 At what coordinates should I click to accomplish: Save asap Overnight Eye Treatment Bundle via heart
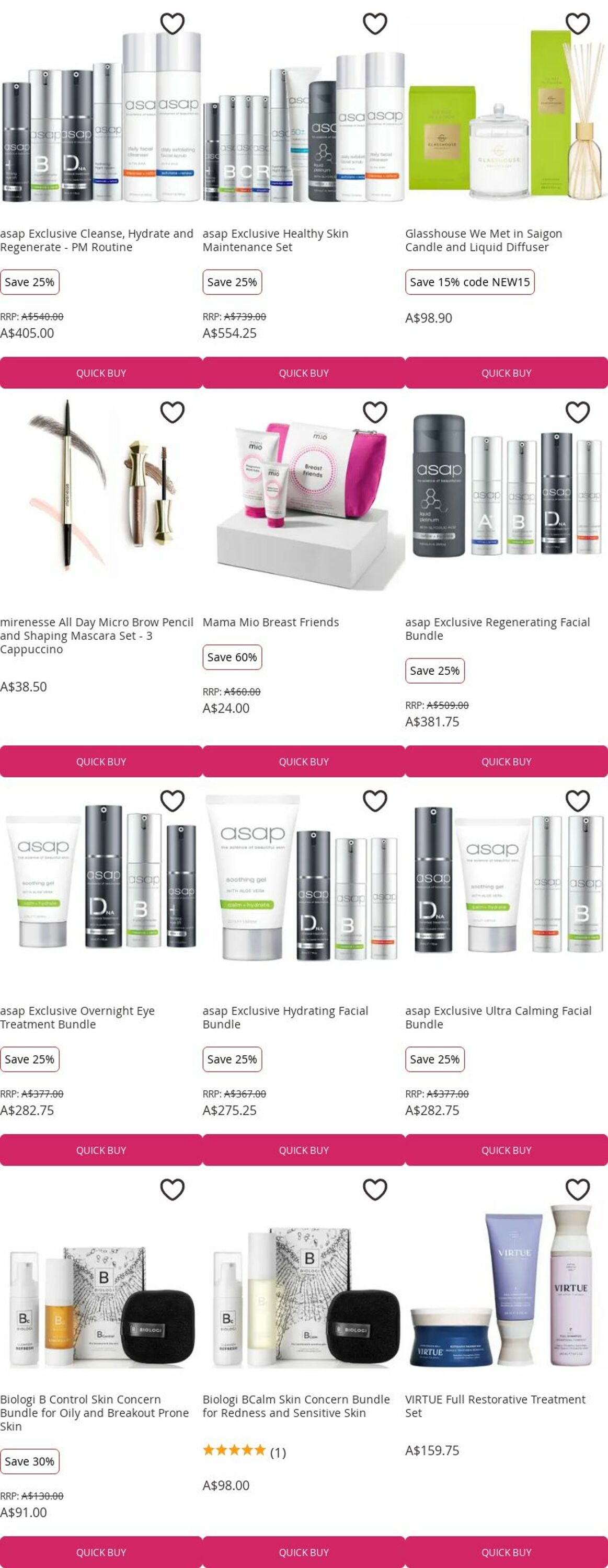[172, 800]
